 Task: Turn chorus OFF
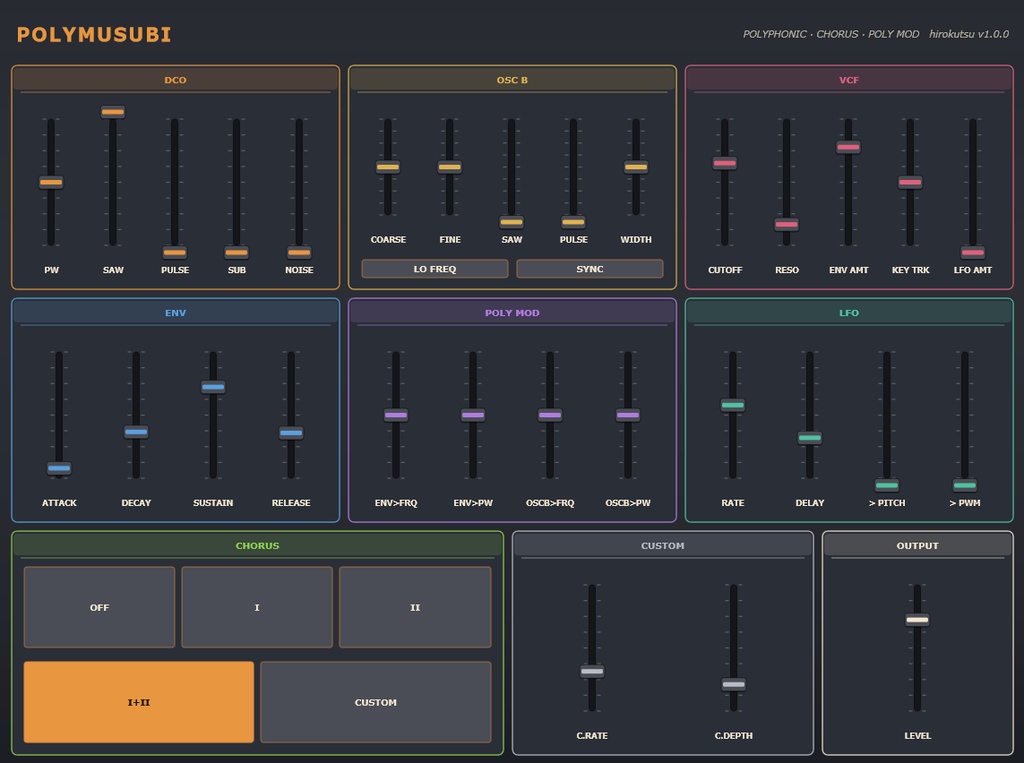coord(99,608)
